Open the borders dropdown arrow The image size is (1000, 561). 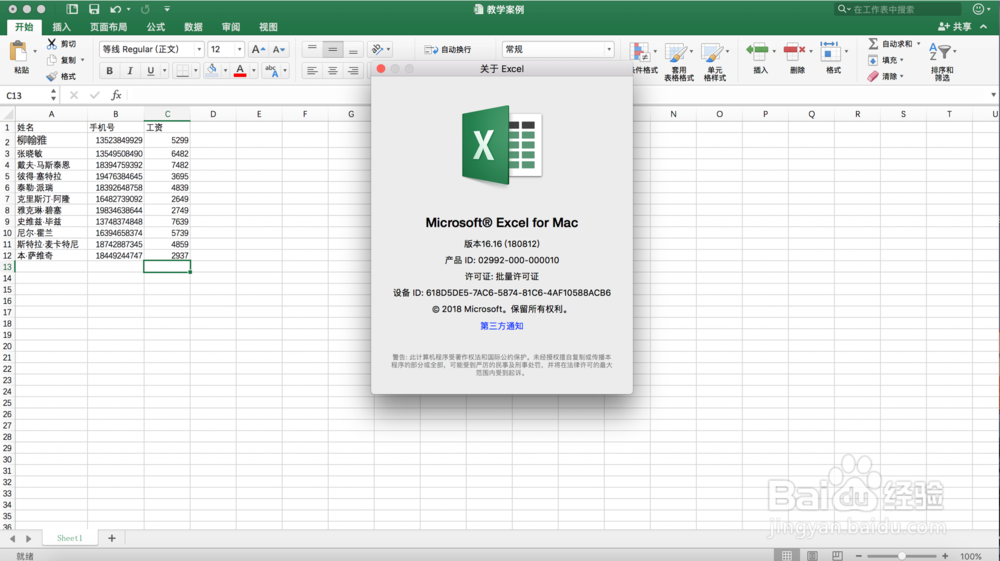pyautogui.click(x=196, y=70)
